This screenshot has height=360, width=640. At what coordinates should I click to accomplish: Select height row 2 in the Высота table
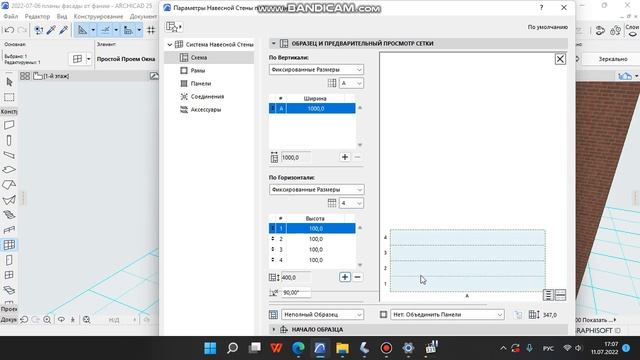pyautogui.click(x=312, y=239)
